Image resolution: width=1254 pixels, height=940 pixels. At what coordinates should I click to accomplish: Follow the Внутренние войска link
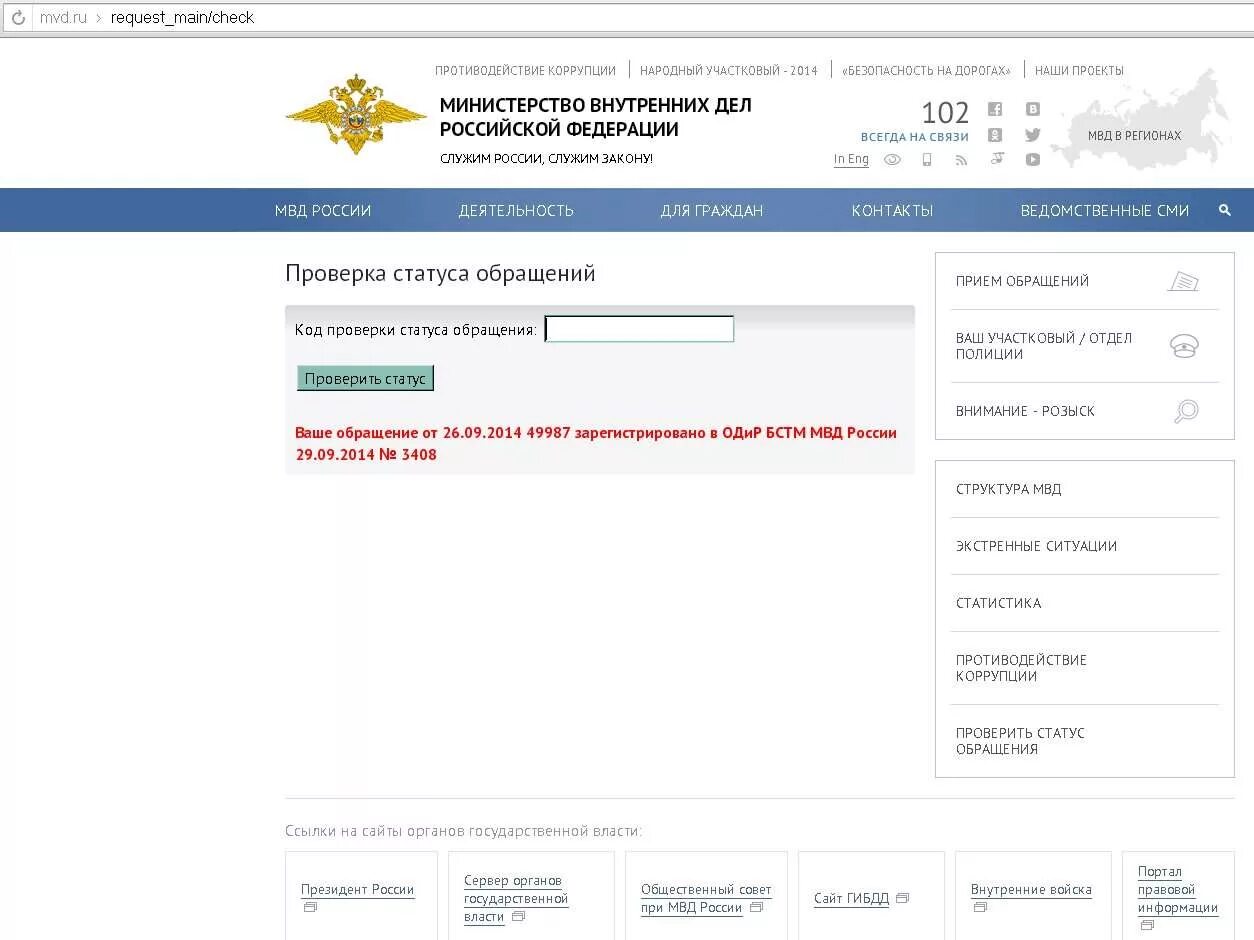pos(1031,889)
